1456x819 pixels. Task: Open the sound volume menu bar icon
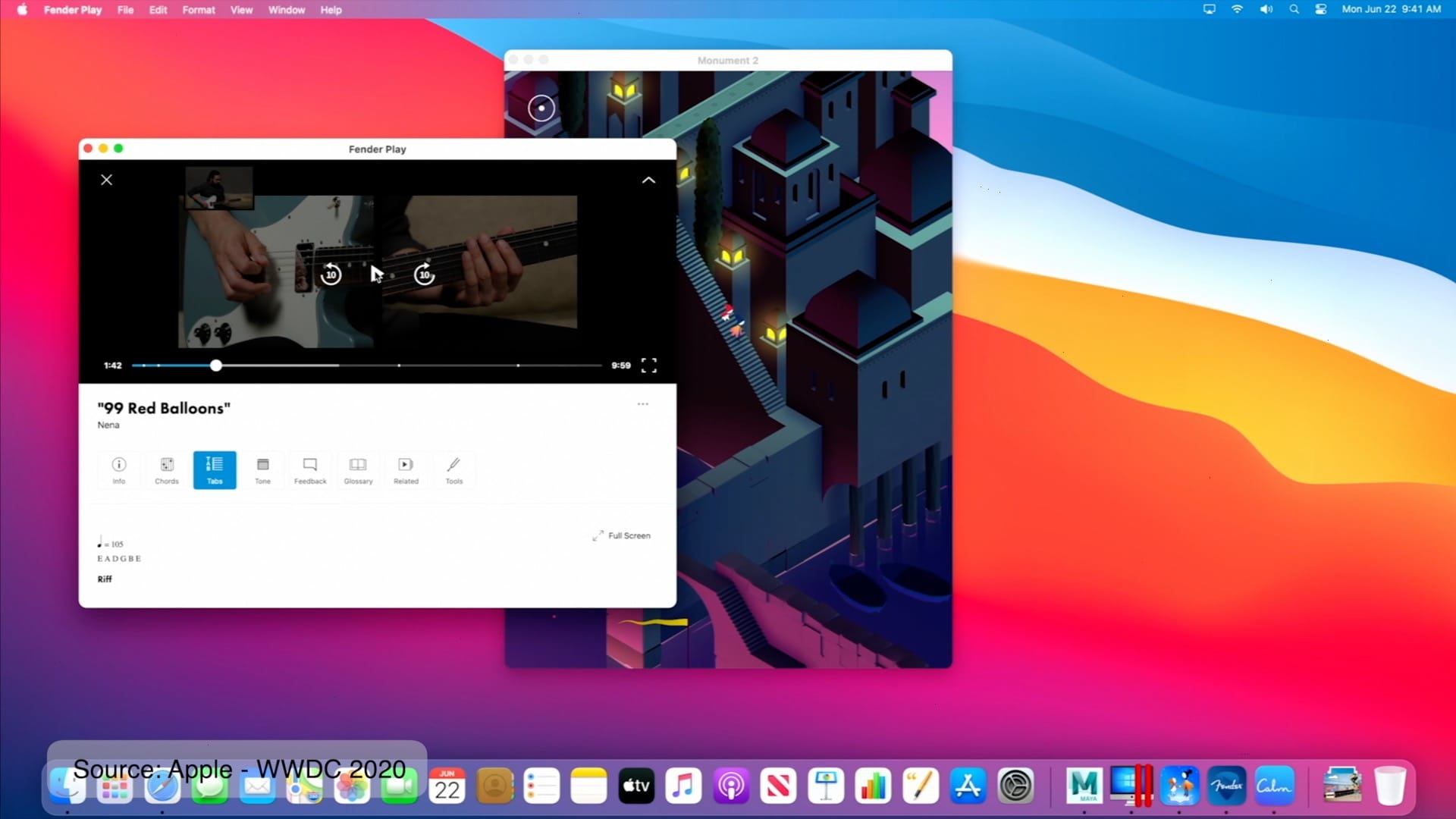point(1266,9)
